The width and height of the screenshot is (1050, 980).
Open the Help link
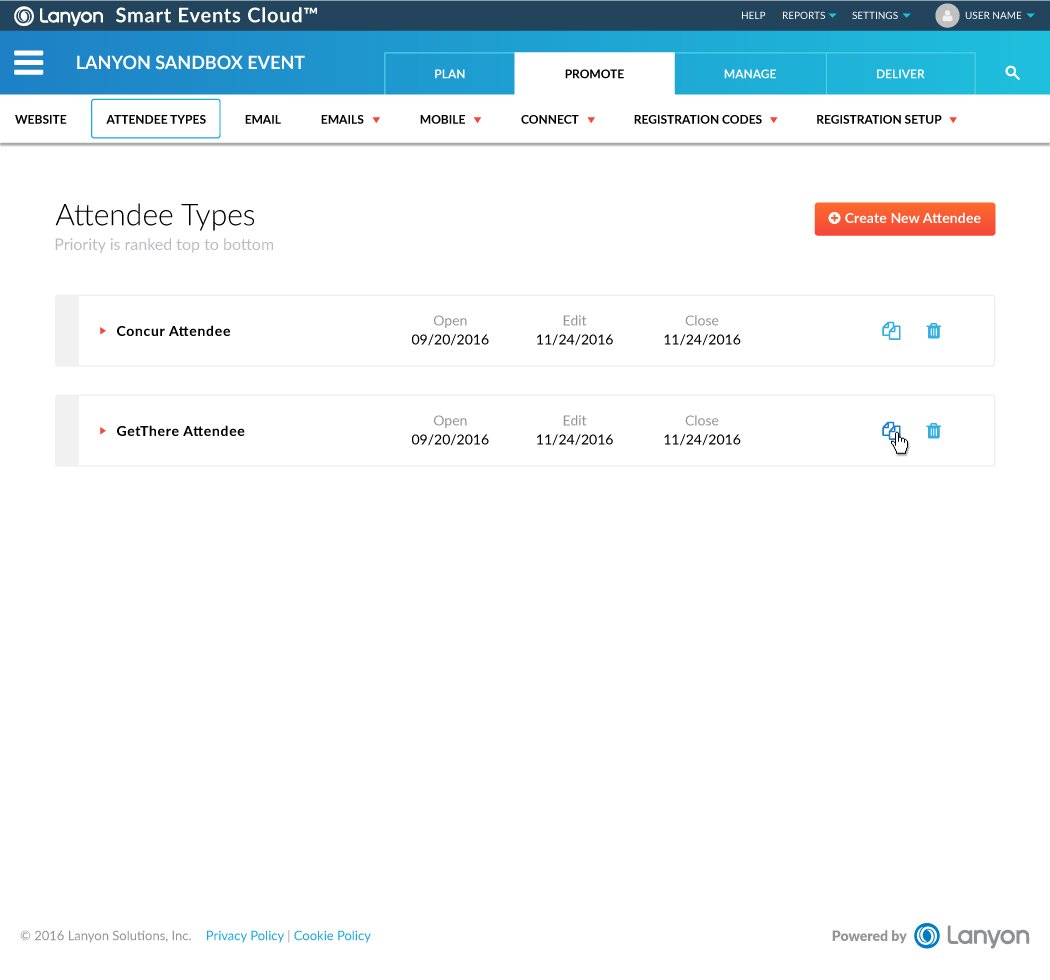(753, 15)
